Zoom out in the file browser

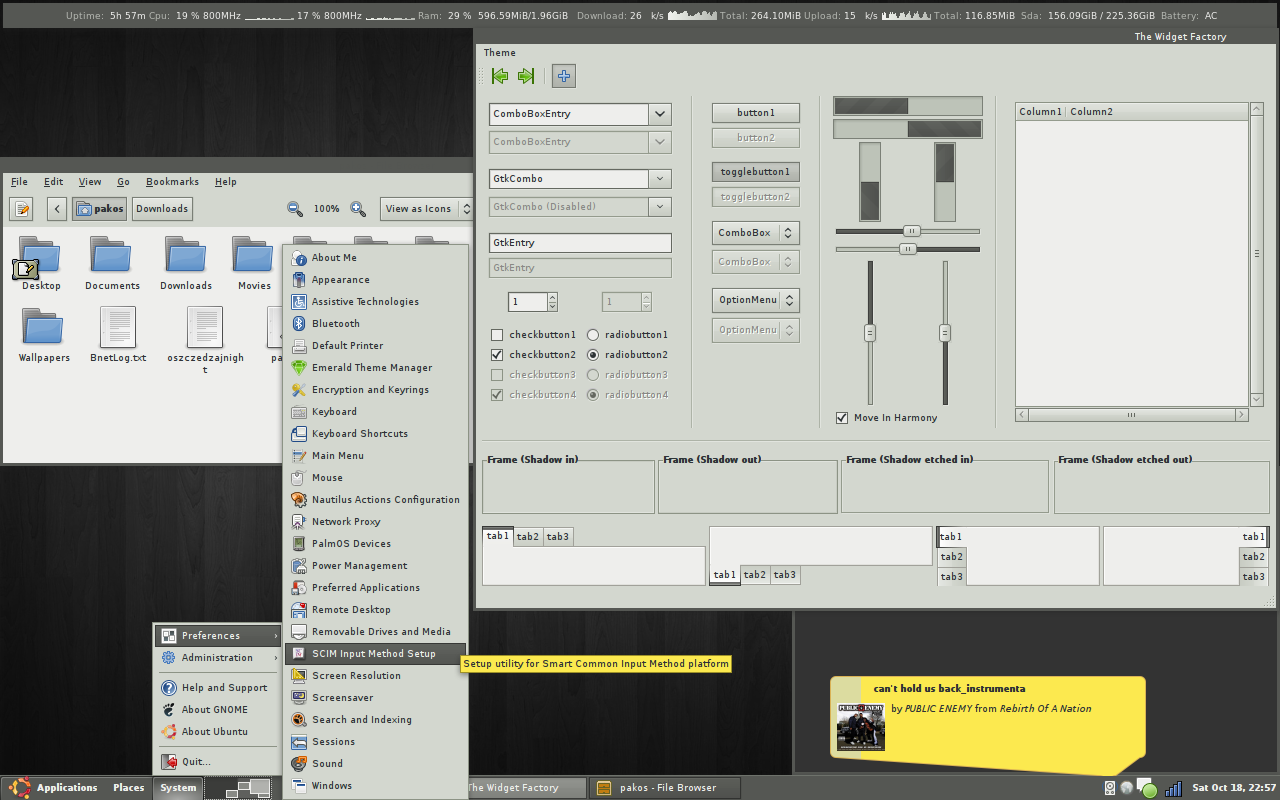[x=295, y=209]
